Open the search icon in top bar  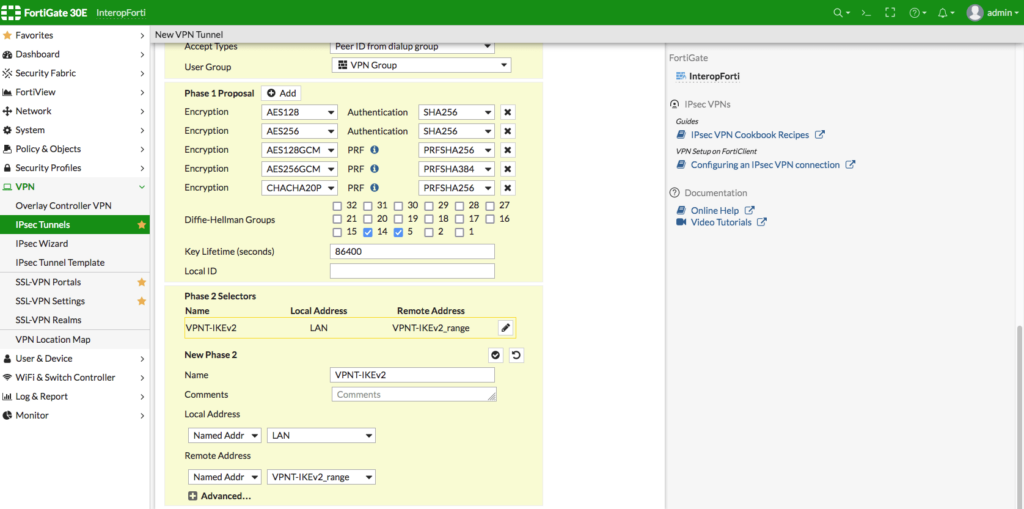click(841, 12)
